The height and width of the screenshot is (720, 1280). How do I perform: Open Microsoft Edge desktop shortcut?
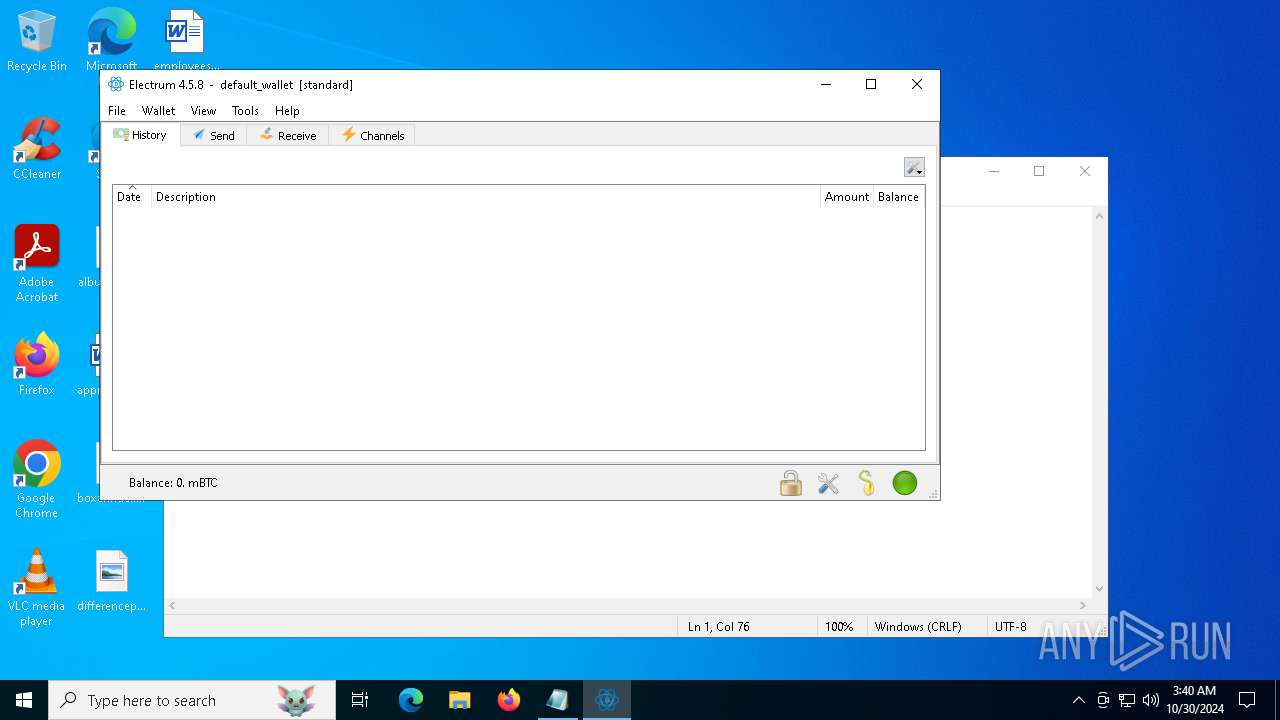tap(111, 42)
